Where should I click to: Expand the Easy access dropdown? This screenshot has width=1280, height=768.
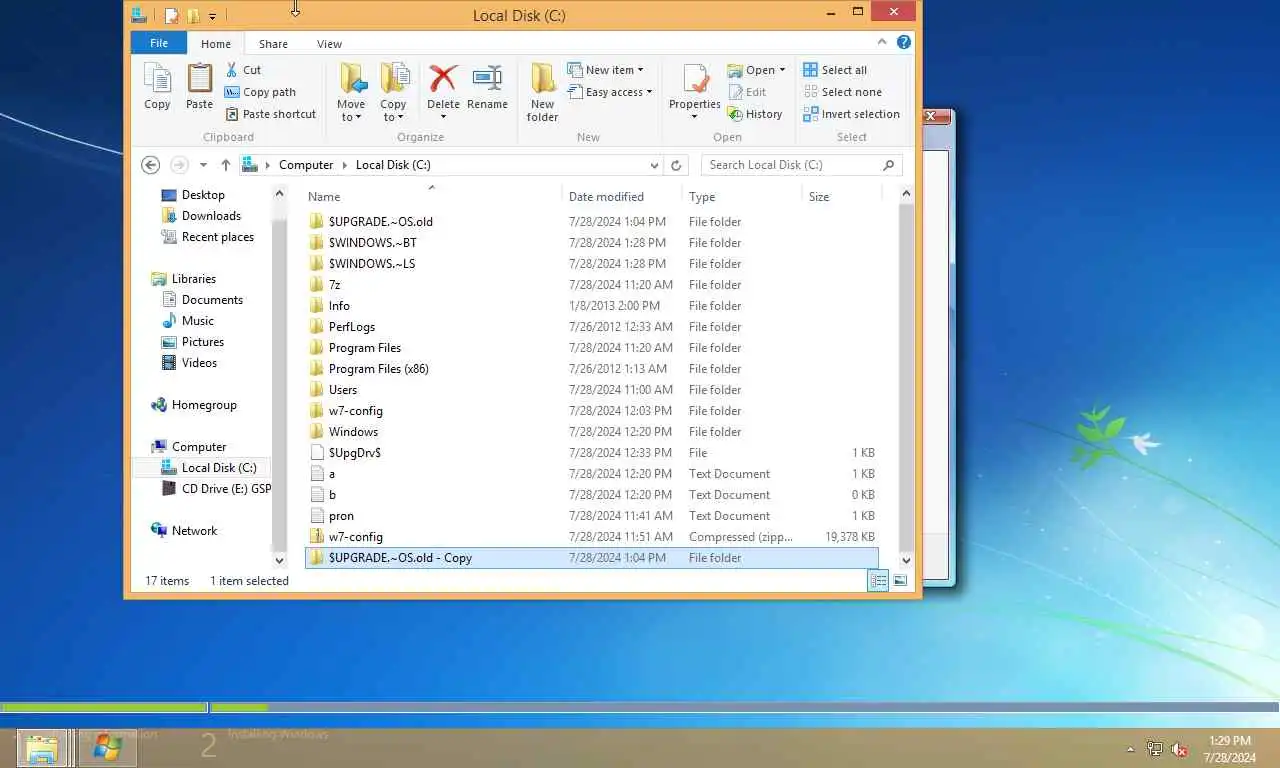coord(649,92)
